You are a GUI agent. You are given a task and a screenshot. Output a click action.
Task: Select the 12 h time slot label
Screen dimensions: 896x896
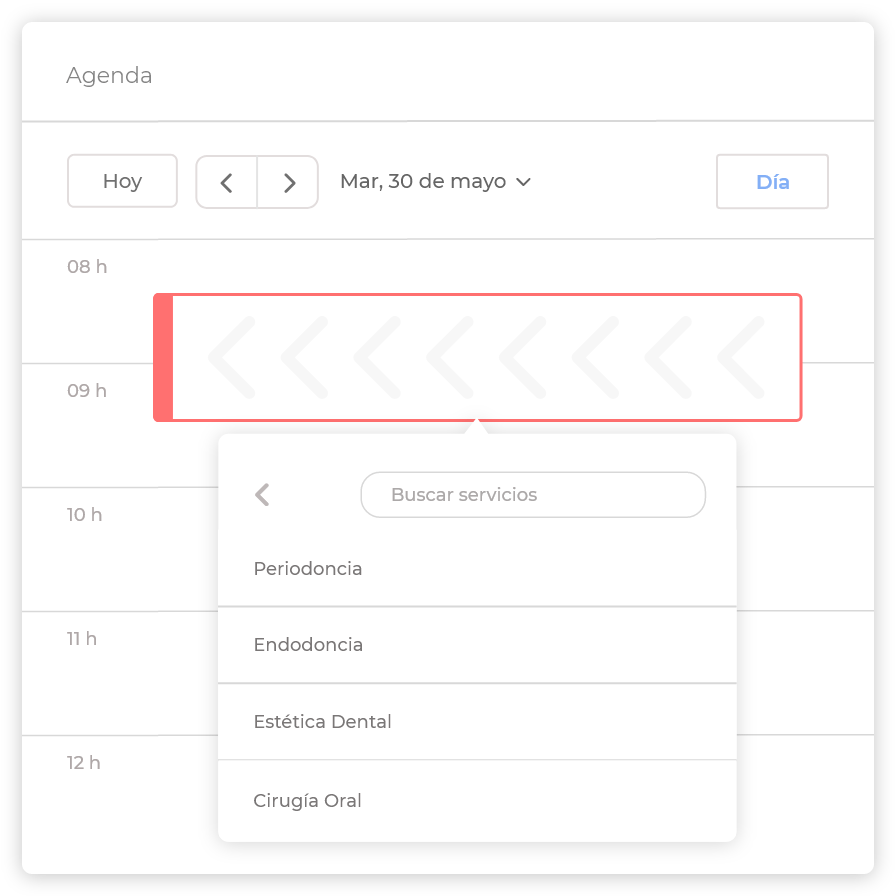[84, 763]
